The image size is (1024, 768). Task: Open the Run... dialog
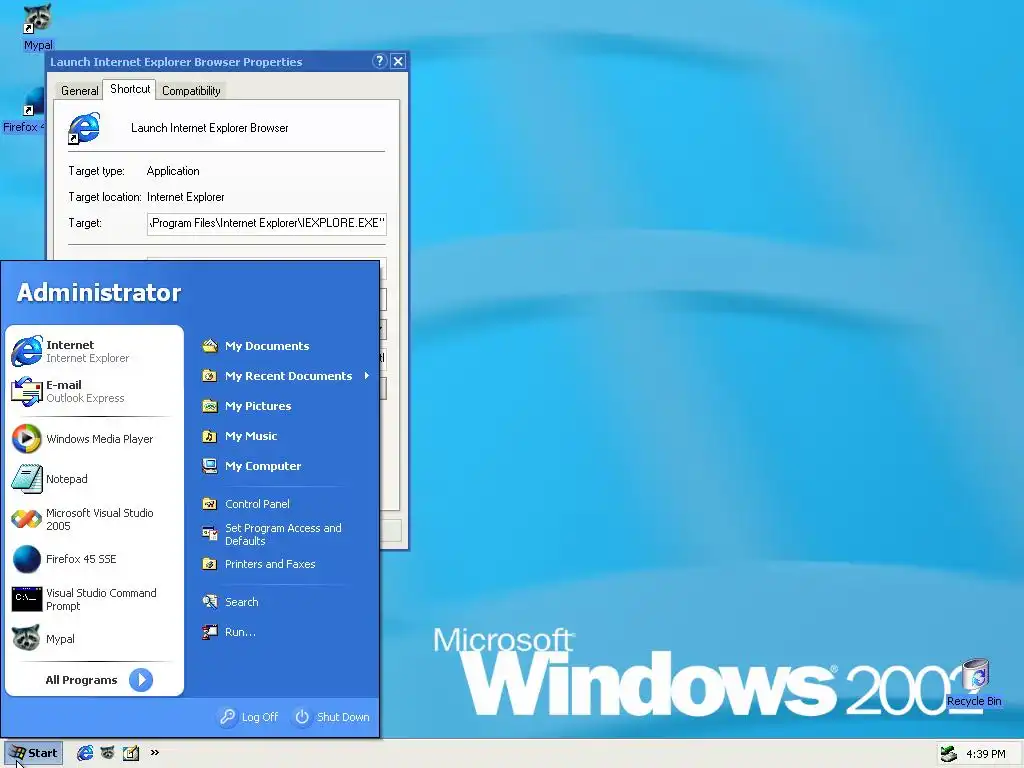(229, 632)
